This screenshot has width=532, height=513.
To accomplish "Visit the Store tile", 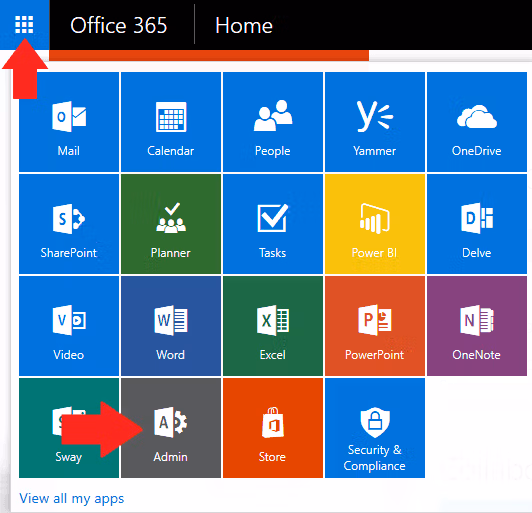I will pos(273,428).
